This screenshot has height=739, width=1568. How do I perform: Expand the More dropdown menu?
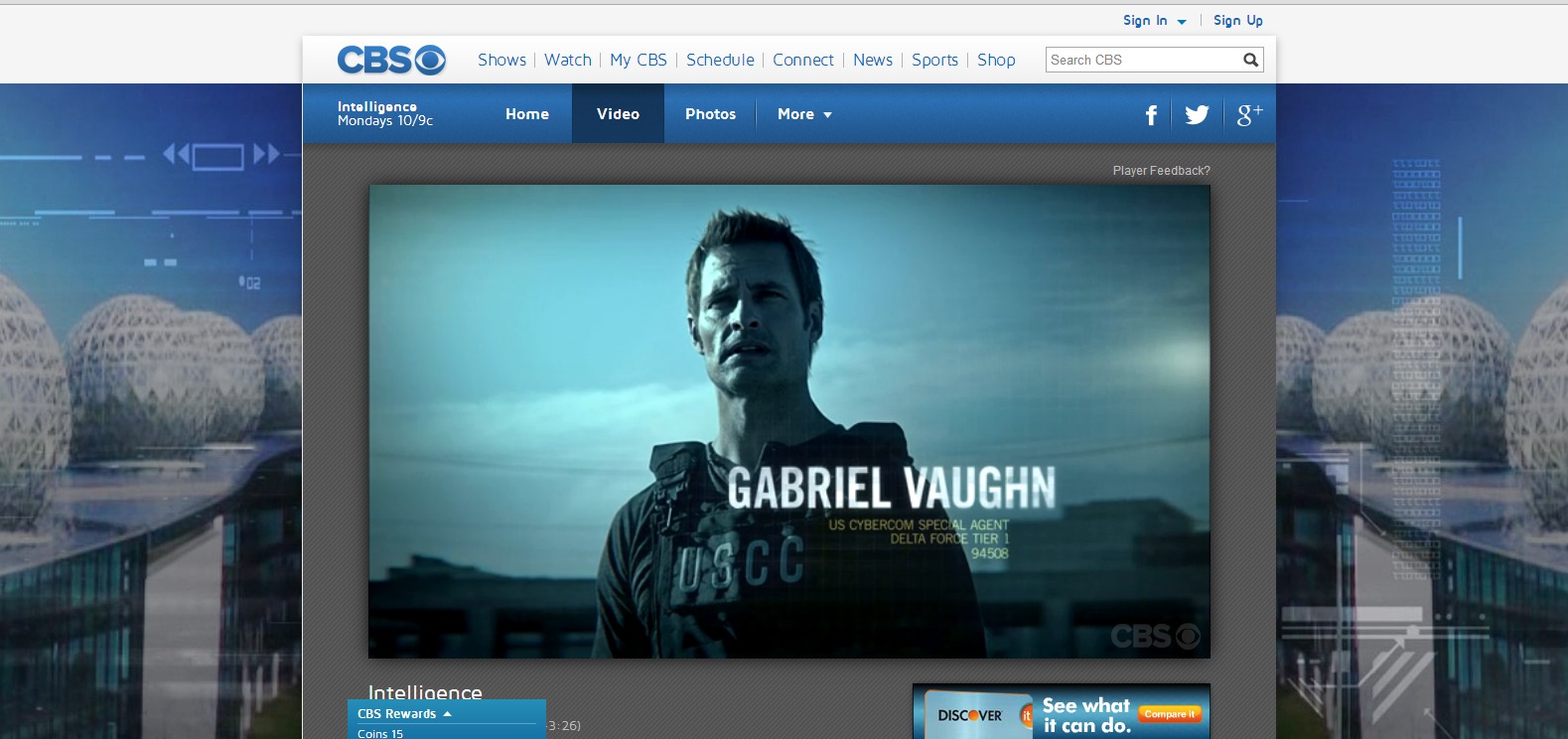[805, 114]
